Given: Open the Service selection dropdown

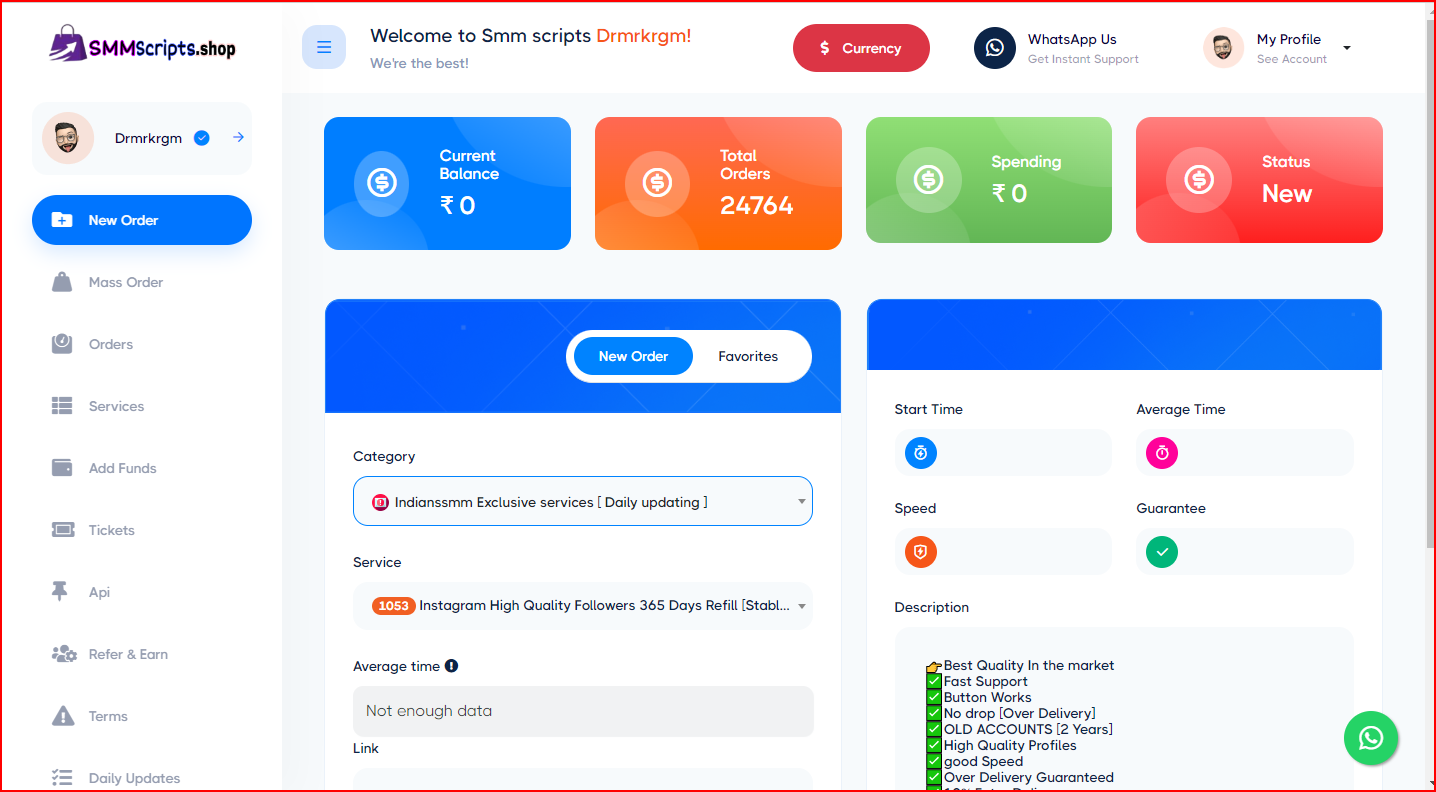Looking at the screenshot, I should coord(582,606).
